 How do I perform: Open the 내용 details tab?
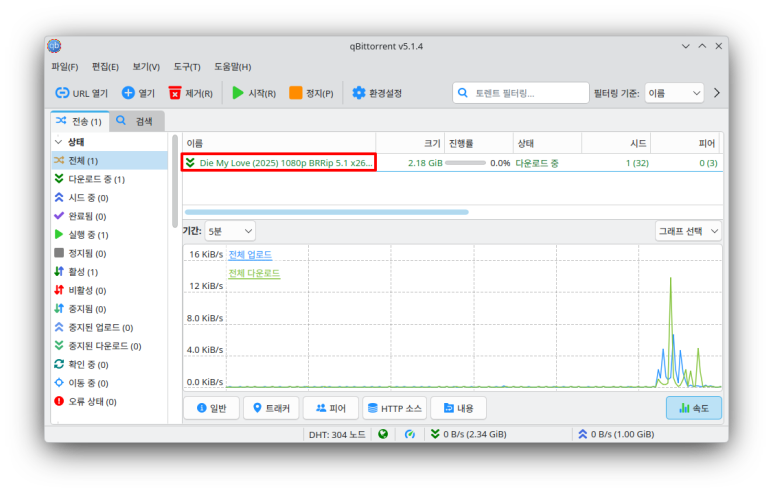(x=458, y=408)
